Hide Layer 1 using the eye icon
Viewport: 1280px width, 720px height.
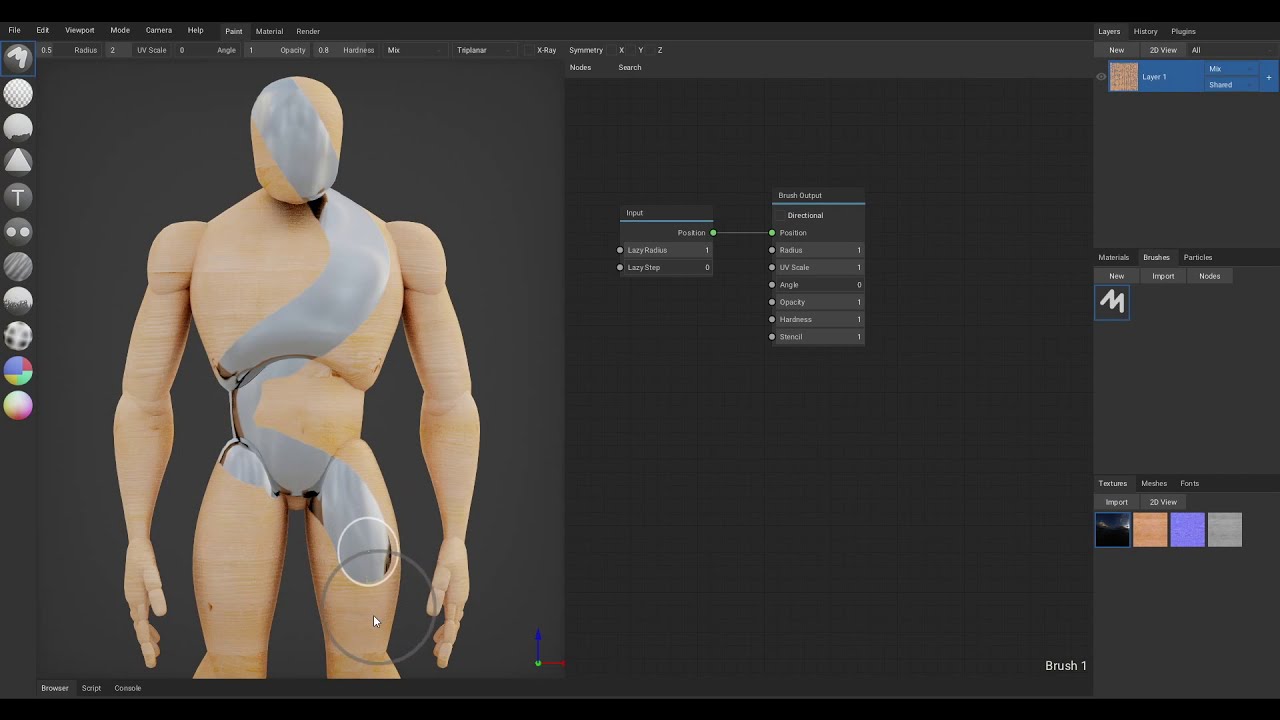[1101, 77]
